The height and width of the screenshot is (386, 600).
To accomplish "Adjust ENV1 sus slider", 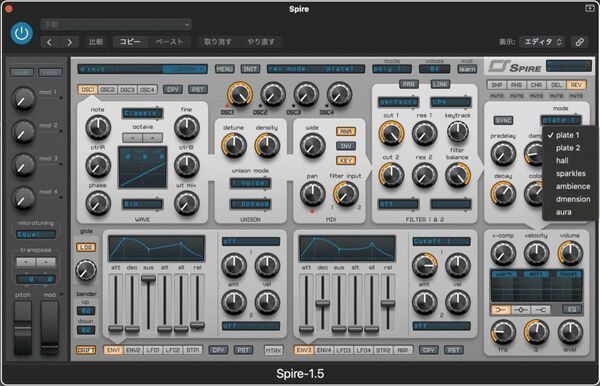I will pos(148,278).
